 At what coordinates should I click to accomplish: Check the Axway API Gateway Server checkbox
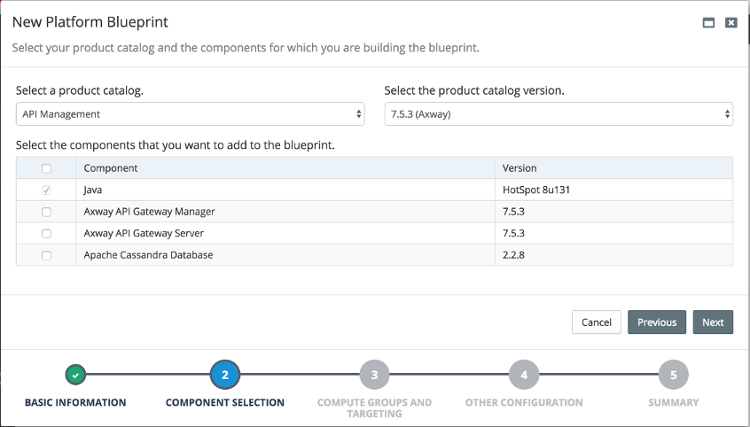(46, 233)
